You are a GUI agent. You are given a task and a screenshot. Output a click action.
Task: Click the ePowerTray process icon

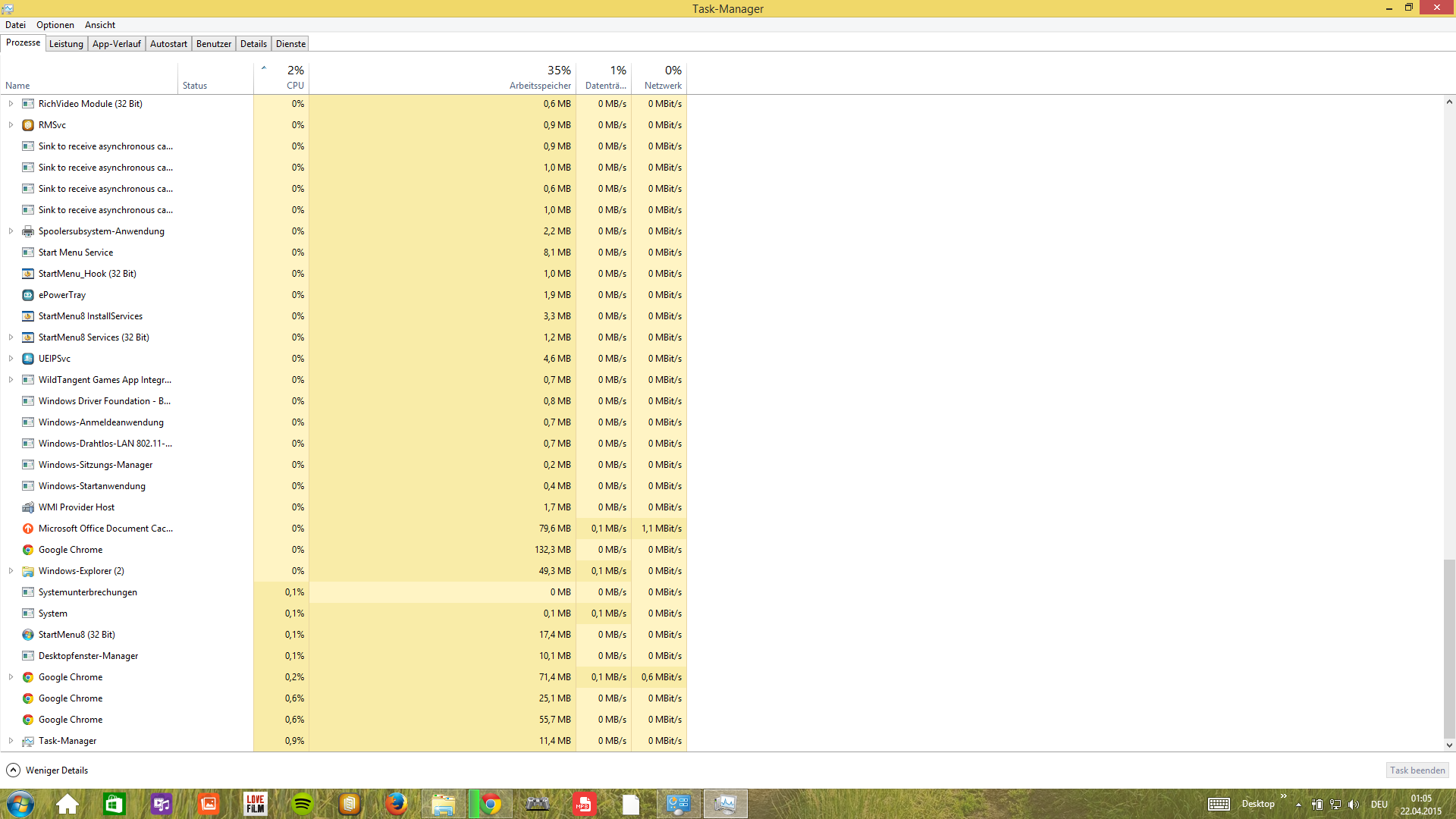28,295
